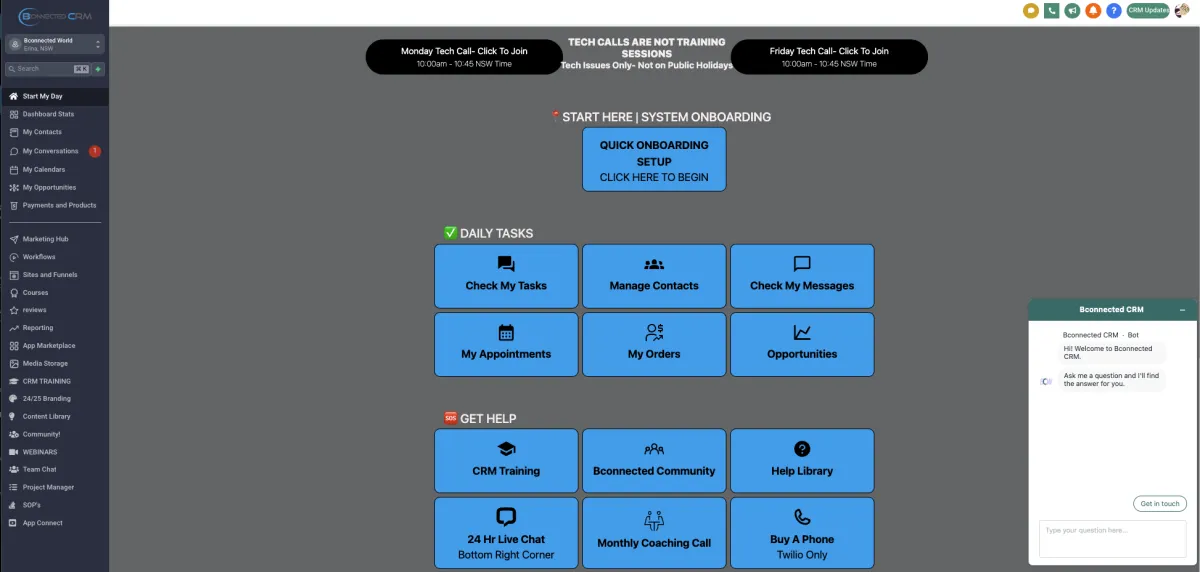The height and width of the screenshot is (572, 1200).
Task: Open the Monthly Coaching Call tile
Action: (654, 534)
